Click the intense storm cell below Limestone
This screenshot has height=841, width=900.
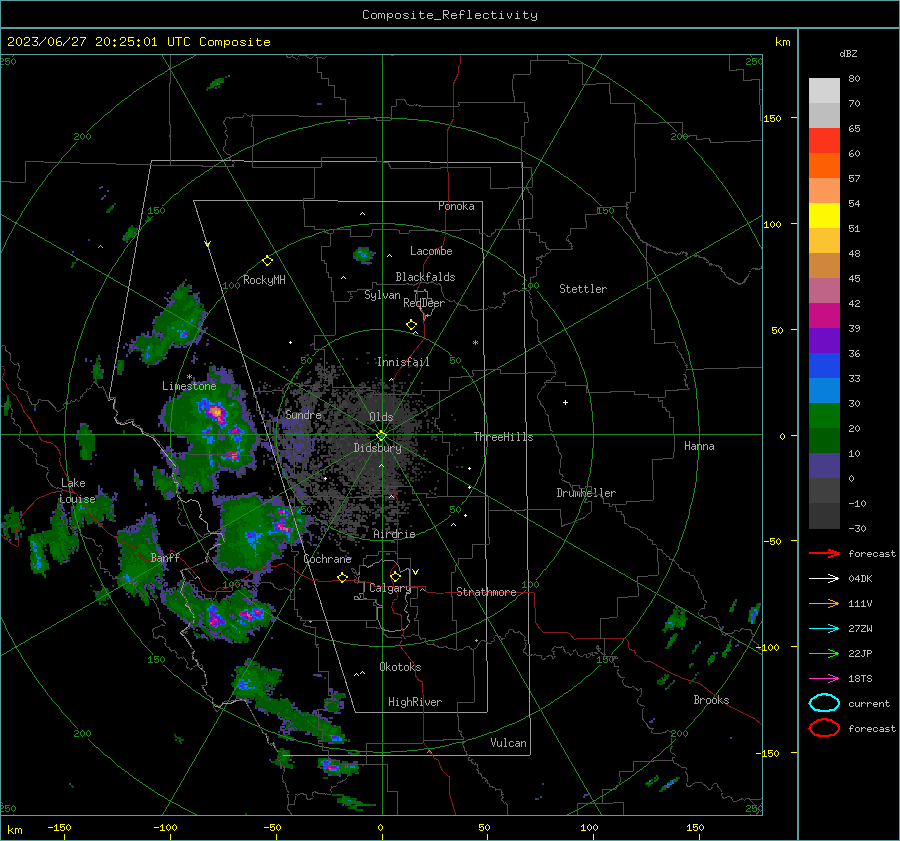(216, 412)
